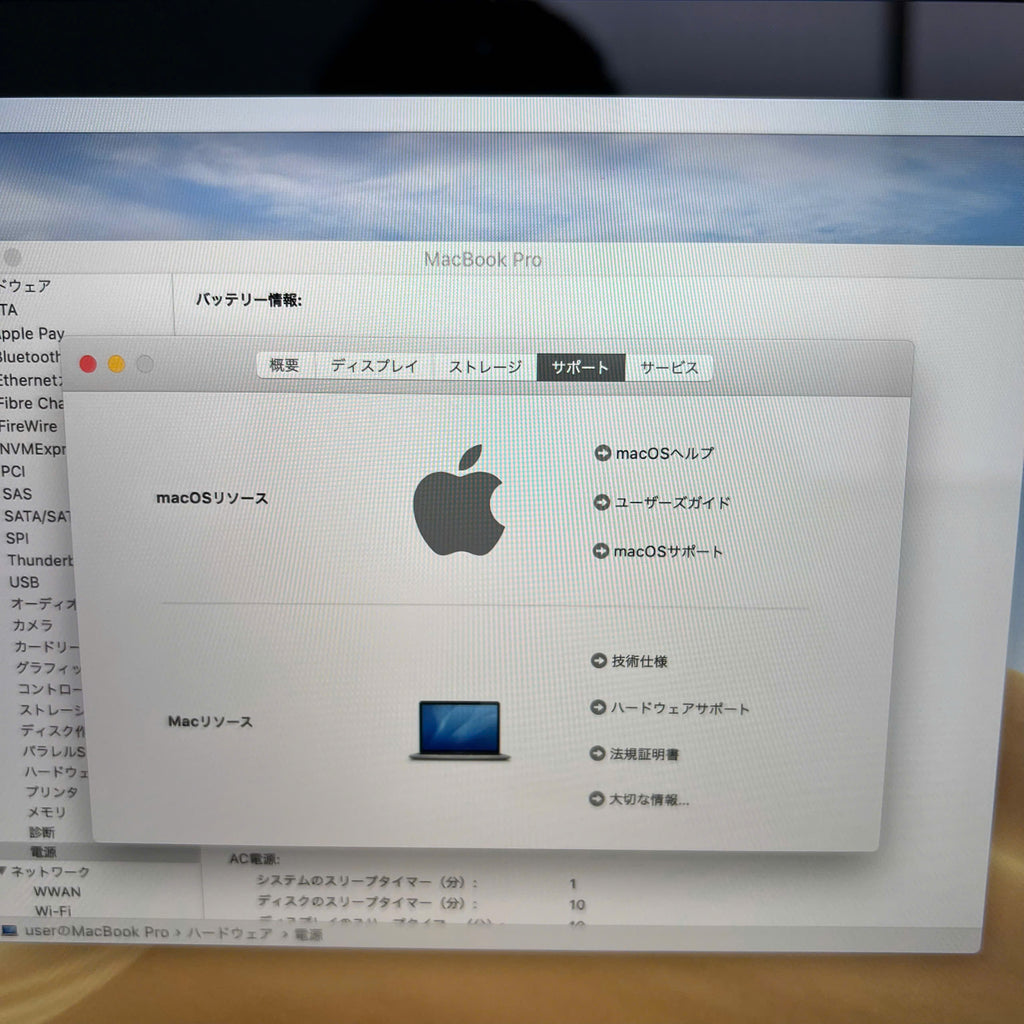Switch to the サービス tab
Image resolution: width=1024 pixels, height=1024 pixels.
tap(669, 368)
